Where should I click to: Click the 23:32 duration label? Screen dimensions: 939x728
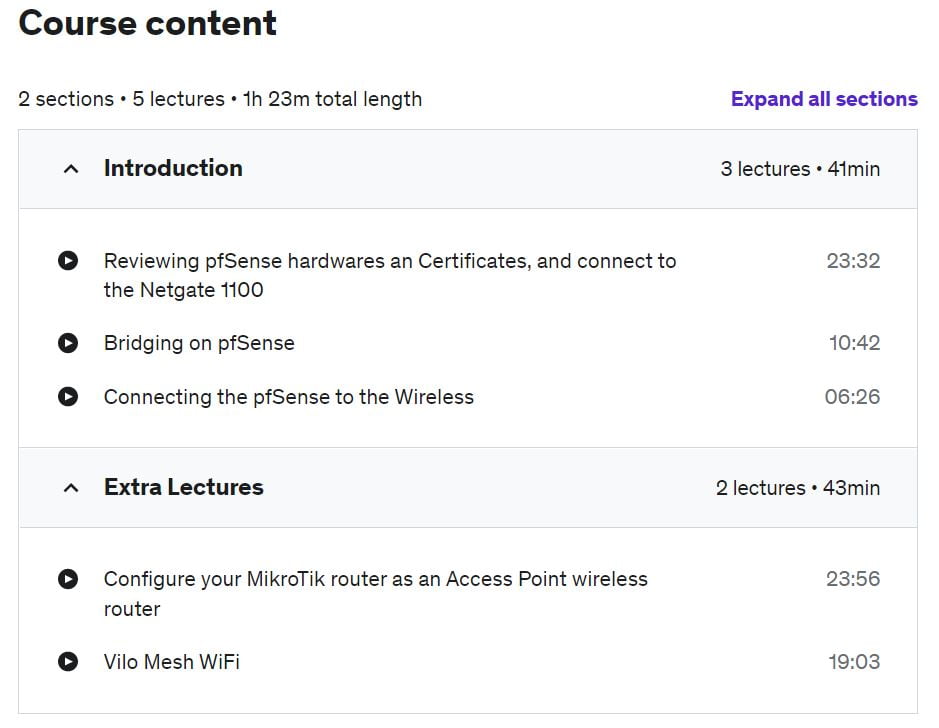pos(853,260)
